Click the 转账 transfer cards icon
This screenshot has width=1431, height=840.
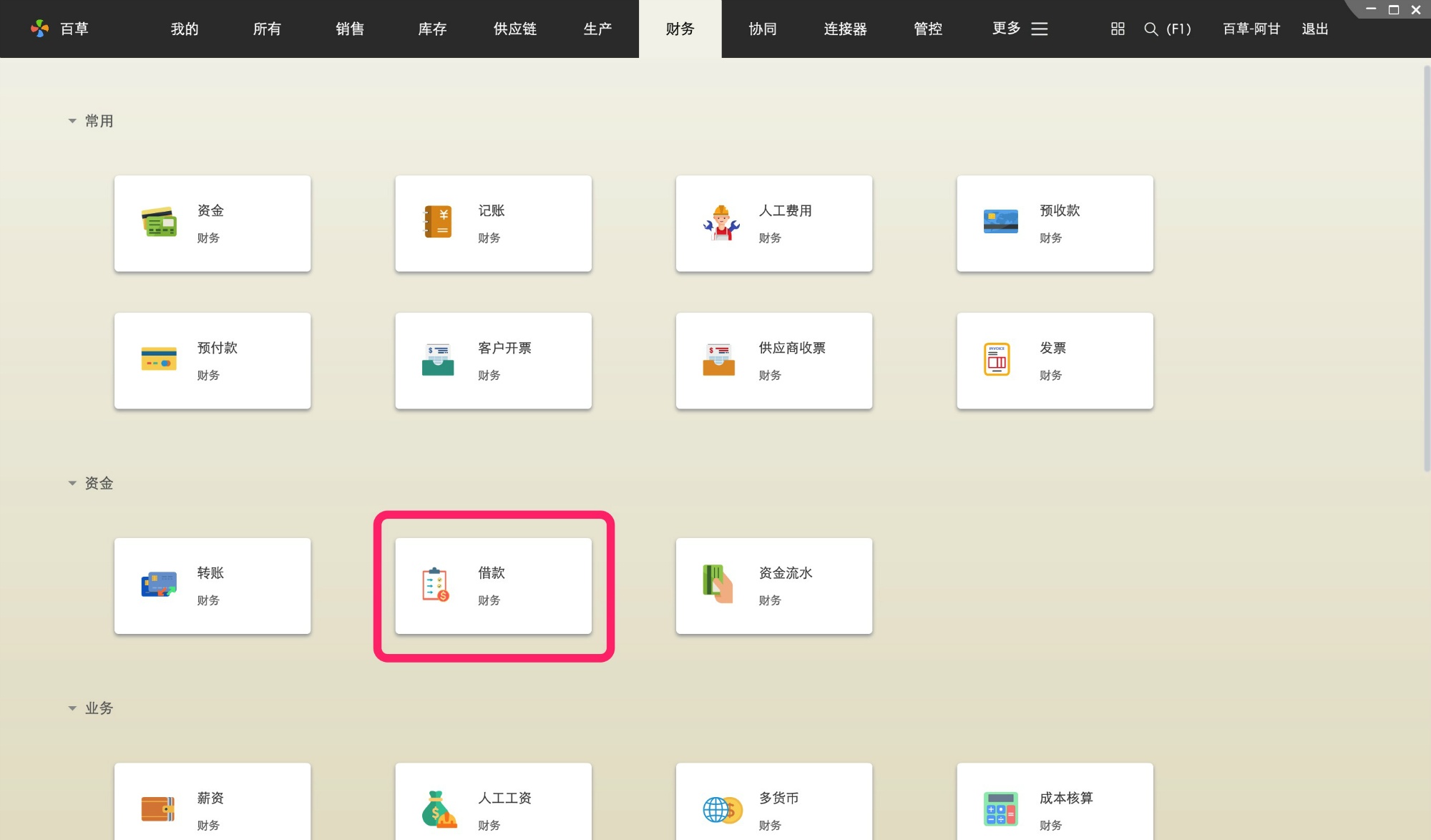coord(159,585)
